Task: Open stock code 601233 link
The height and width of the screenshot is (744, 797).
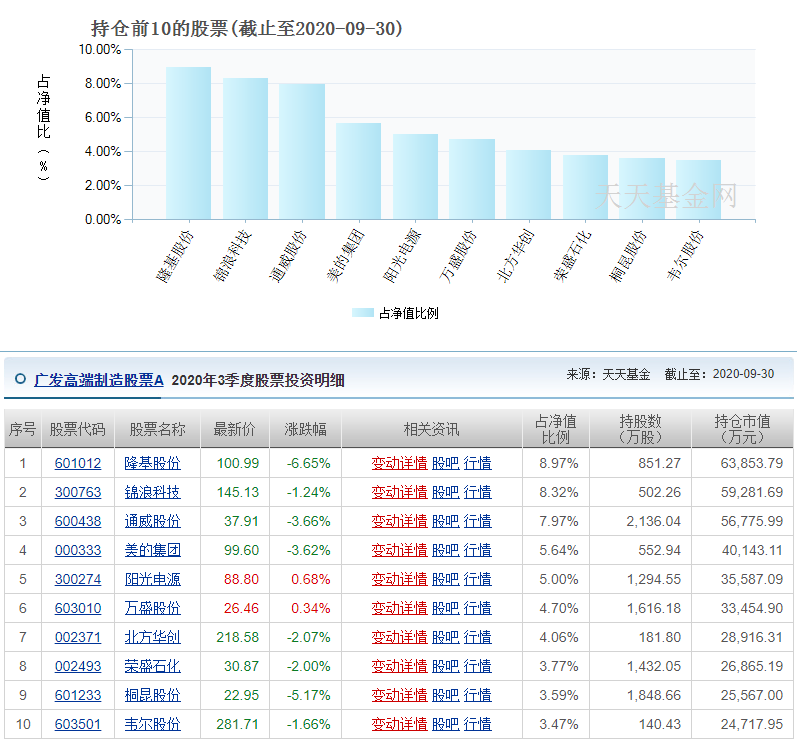Action: pyautogui.click(x=78, y=695)
